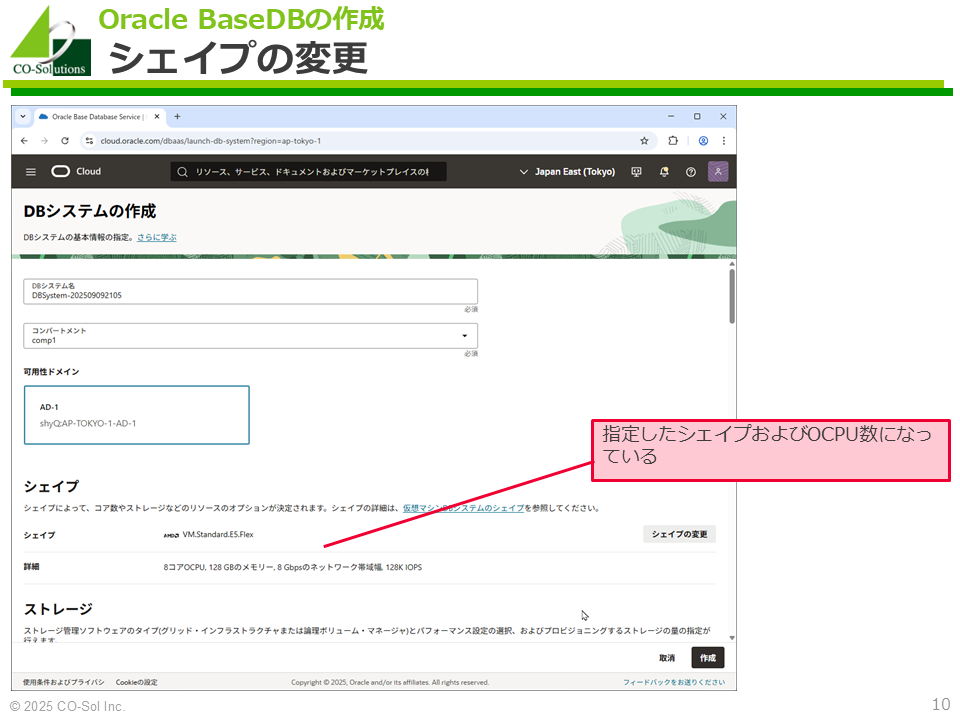Screen dimensions: 960x720
Task: Click the シェイプの変更 button
Action: [680, 534]
